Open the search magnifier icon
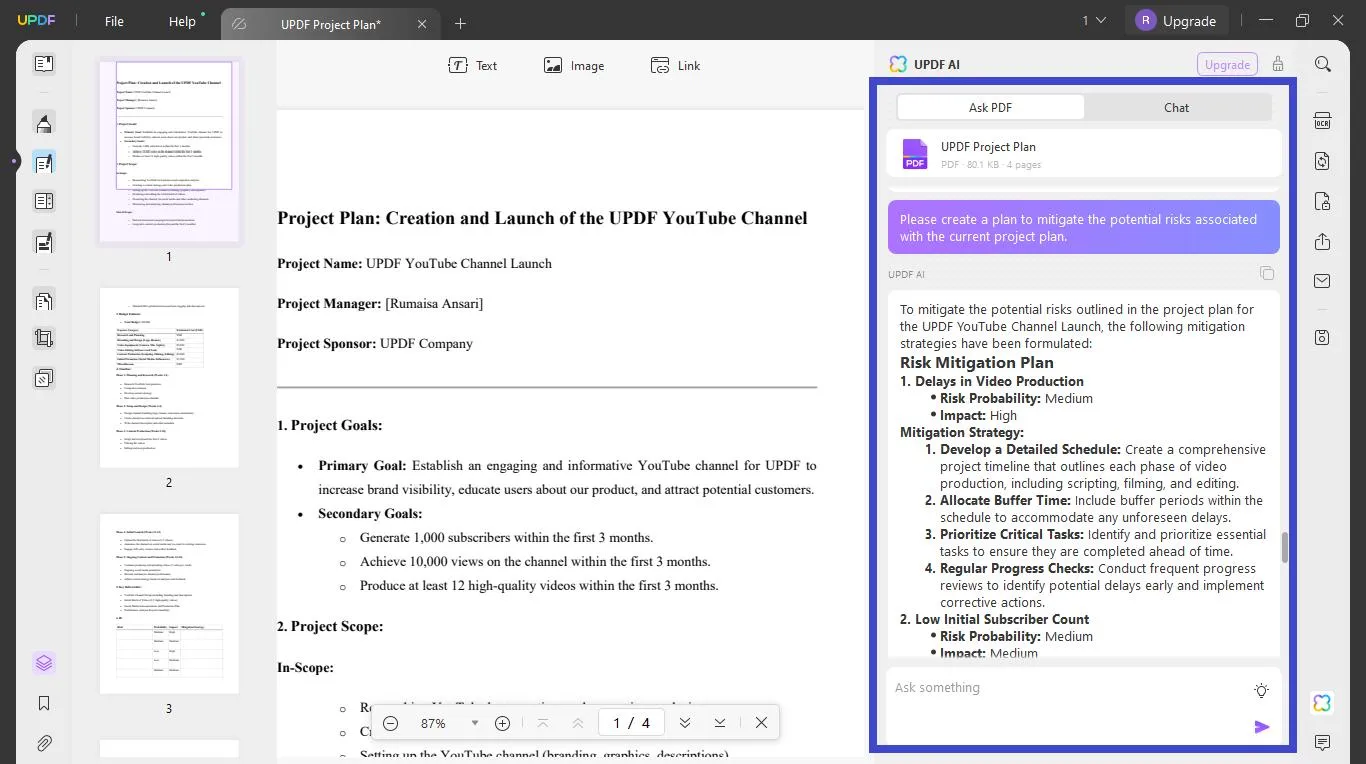 (x=1322, y=64)
